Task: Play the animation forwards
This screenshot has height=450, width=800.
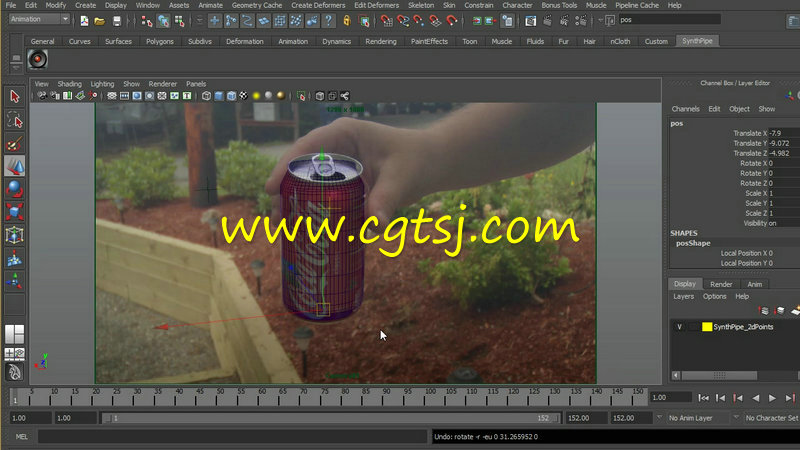Action: coord(772,398)
